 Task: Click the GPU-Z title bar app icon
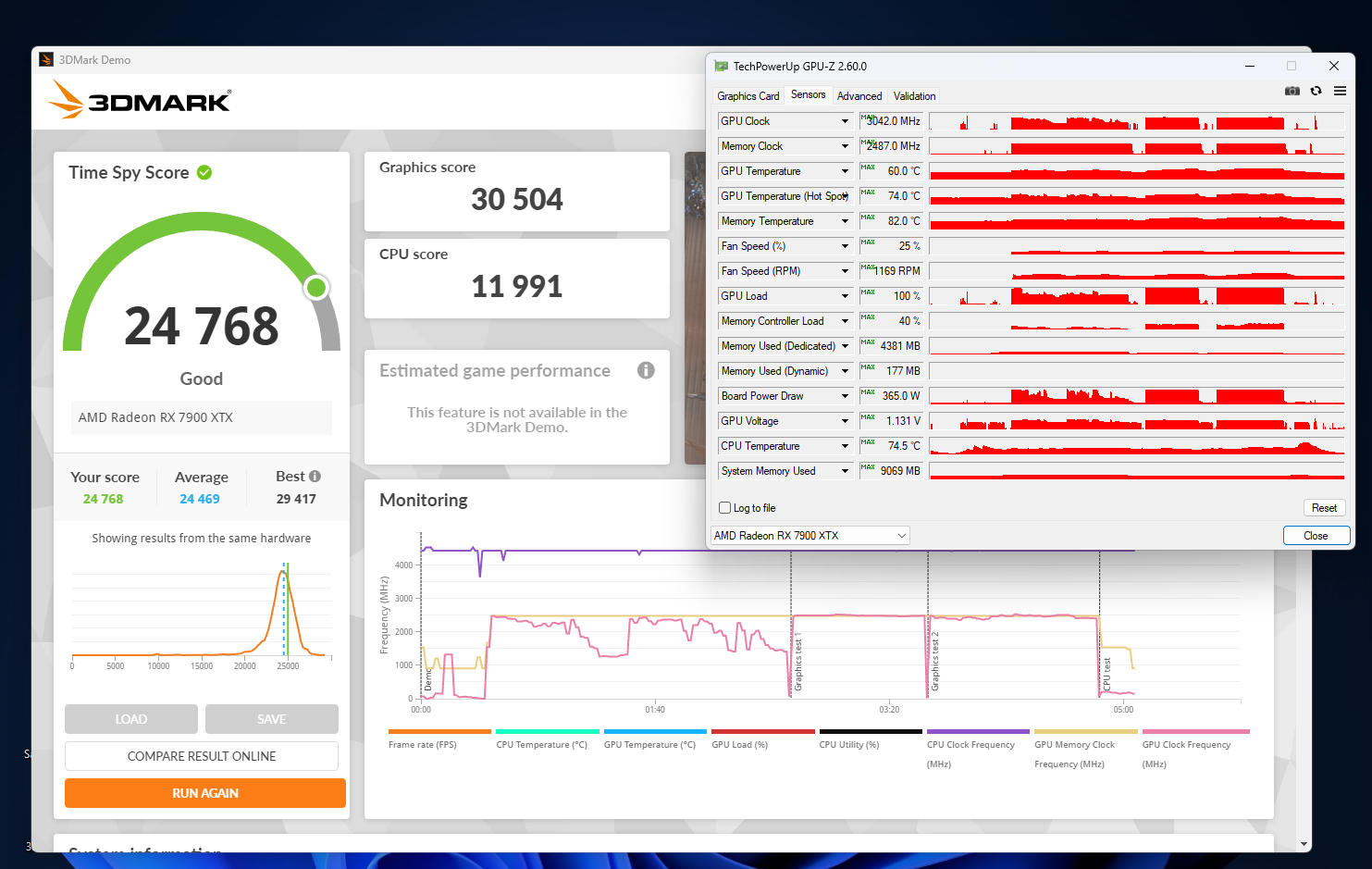(722, 67)
